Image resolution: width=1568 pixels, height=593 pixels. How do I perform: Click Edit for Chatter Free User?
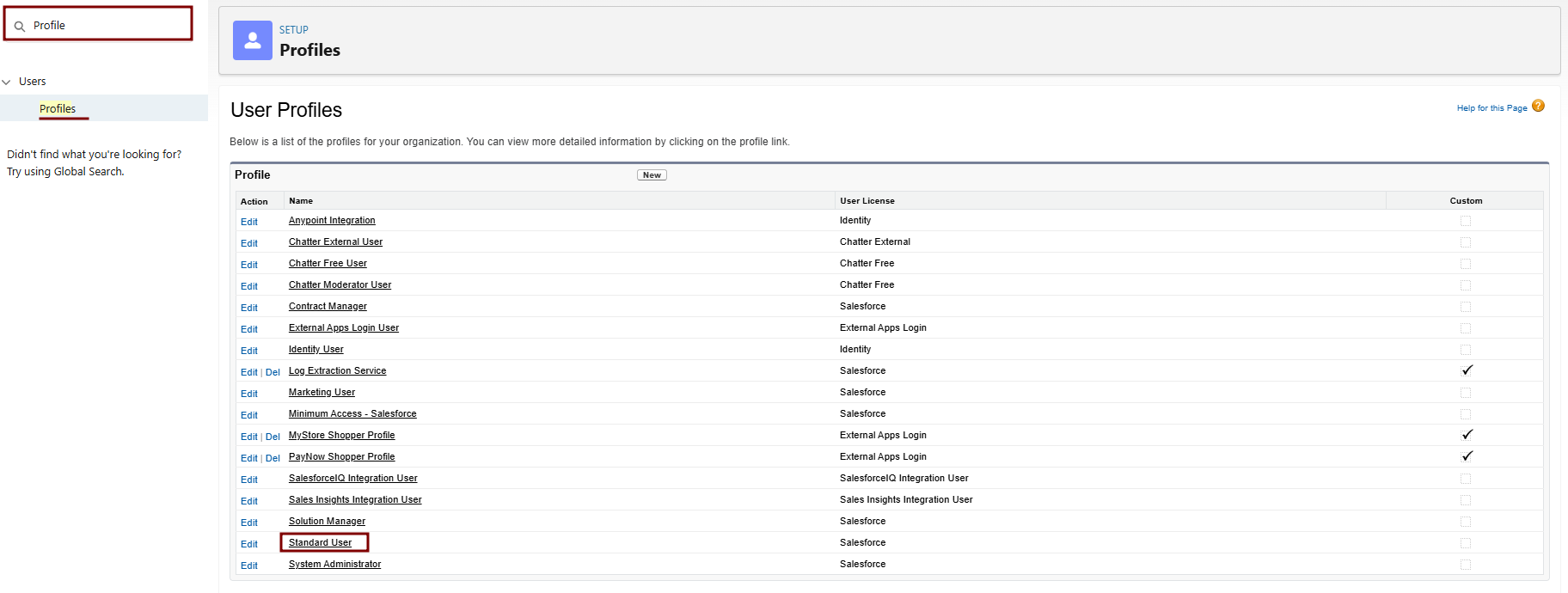(x=249, y=265)
